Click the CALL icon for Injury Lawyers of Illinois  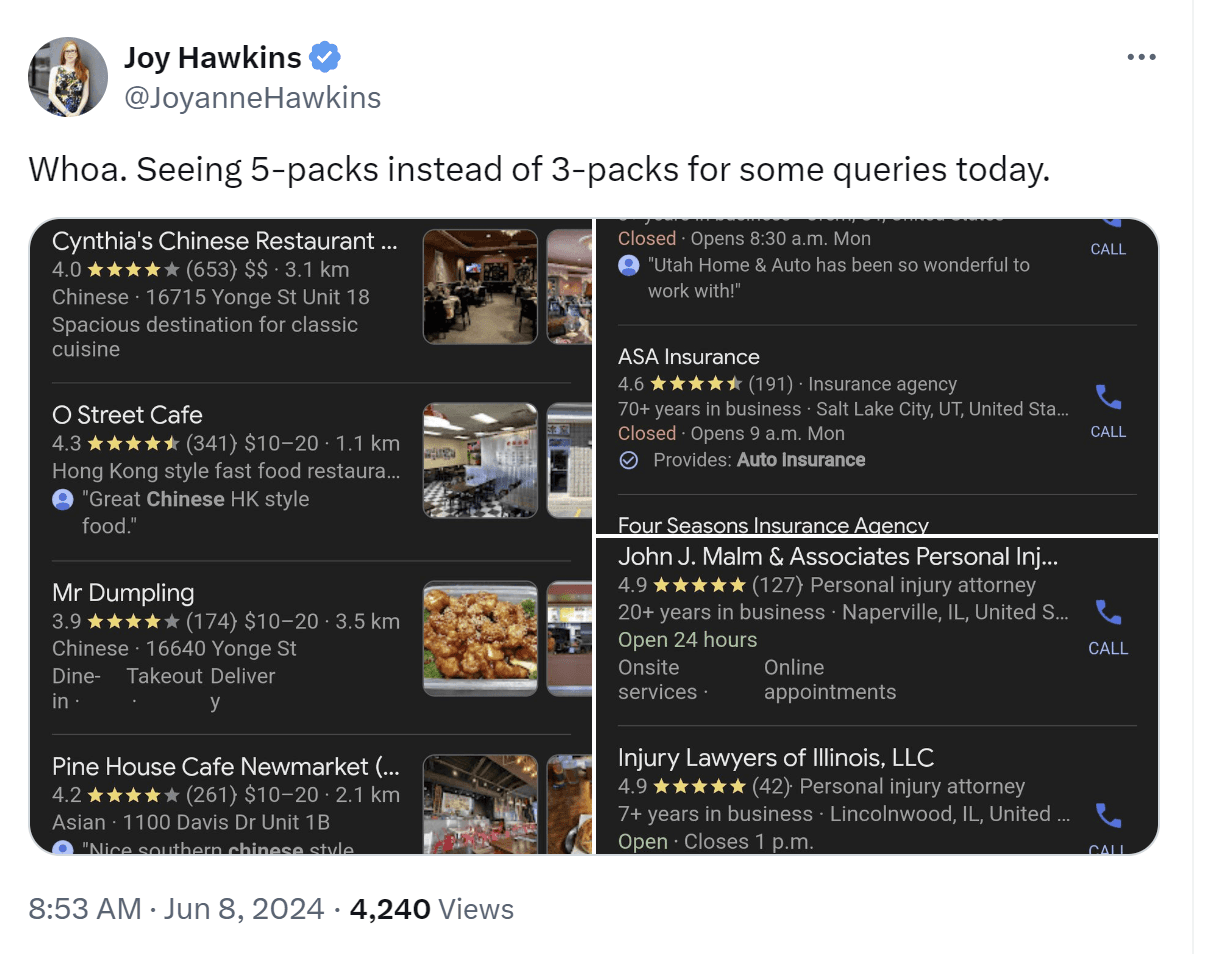click(x=1108, y=816)
